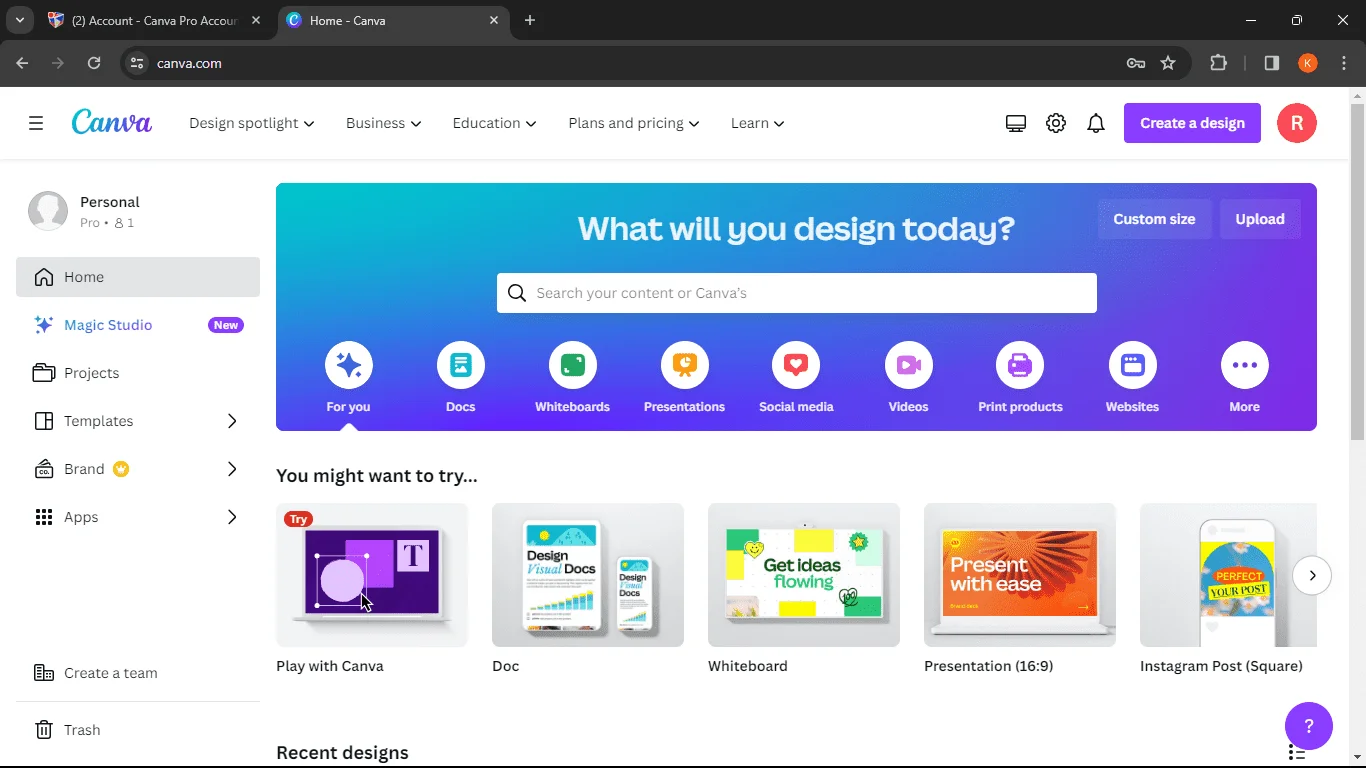Open the Presentation (16:9) thumbnail
1366x768 pixels.
click(x=1020, y=575)
